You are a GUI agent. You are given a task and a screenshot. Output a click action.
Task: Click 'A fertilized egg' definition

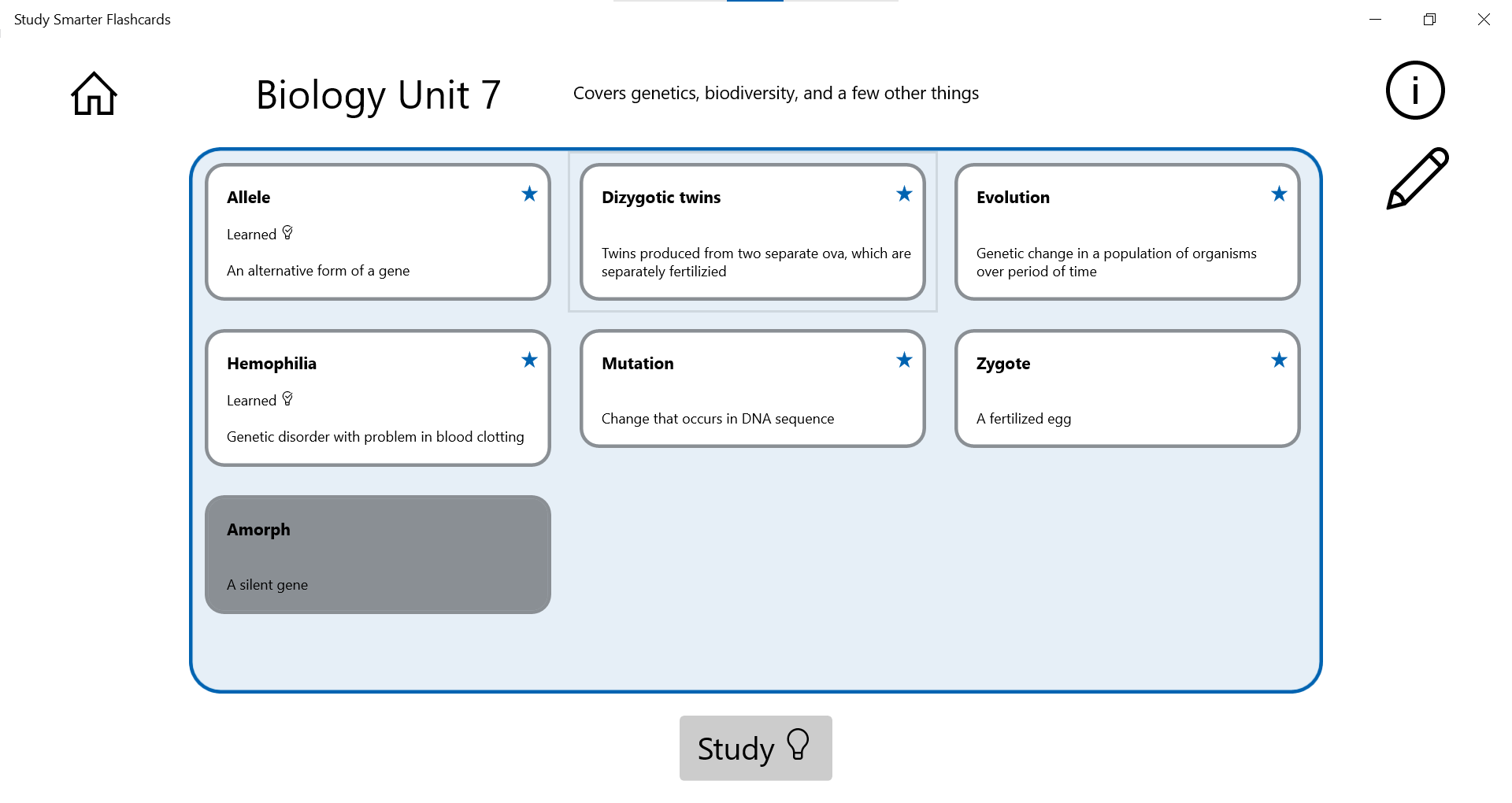coord(1024,419)
